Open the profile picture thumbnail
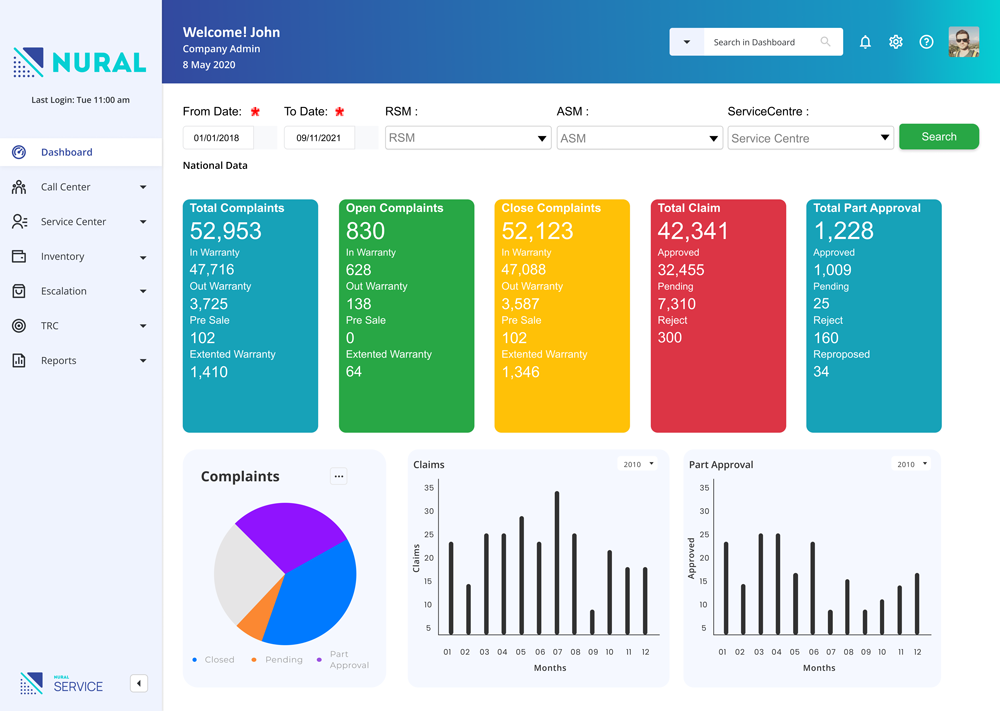This screenshot has height=711, width=1000. 963,42
